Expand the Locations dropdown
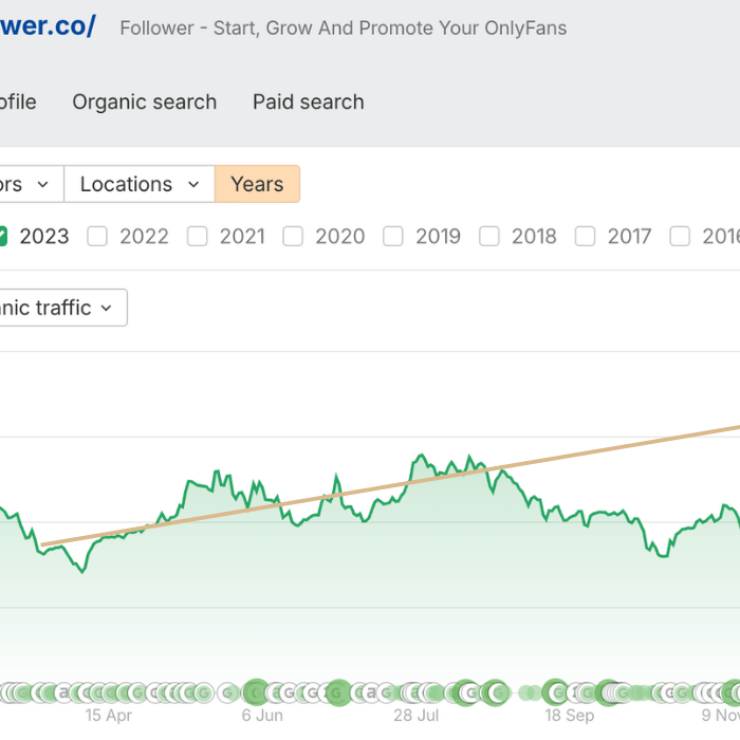740x740 pixels. pyautogui.click(x=139, y=184)
